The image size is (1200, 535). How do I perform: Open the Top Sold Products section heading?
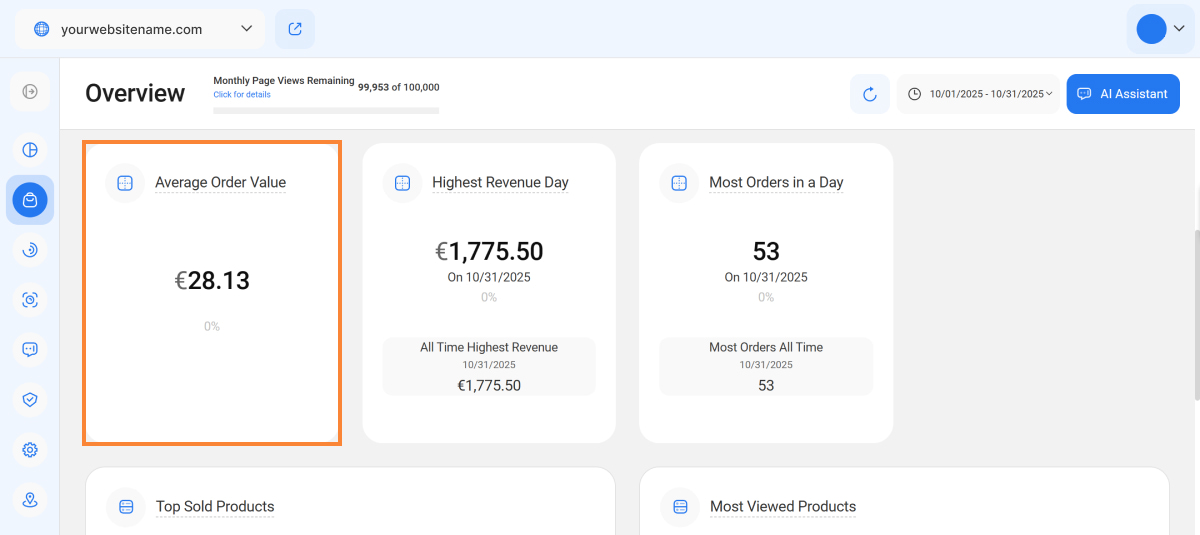tap(215, 507)
